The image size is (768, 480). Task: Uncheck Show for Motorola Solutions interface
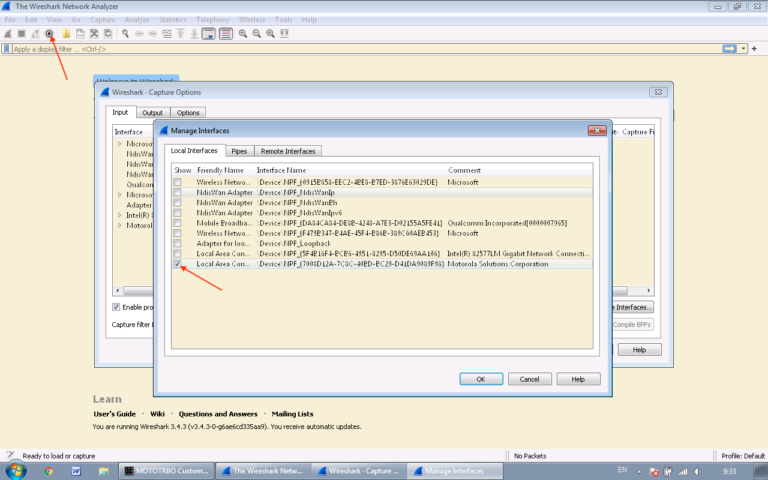click(x=177, y=264)
